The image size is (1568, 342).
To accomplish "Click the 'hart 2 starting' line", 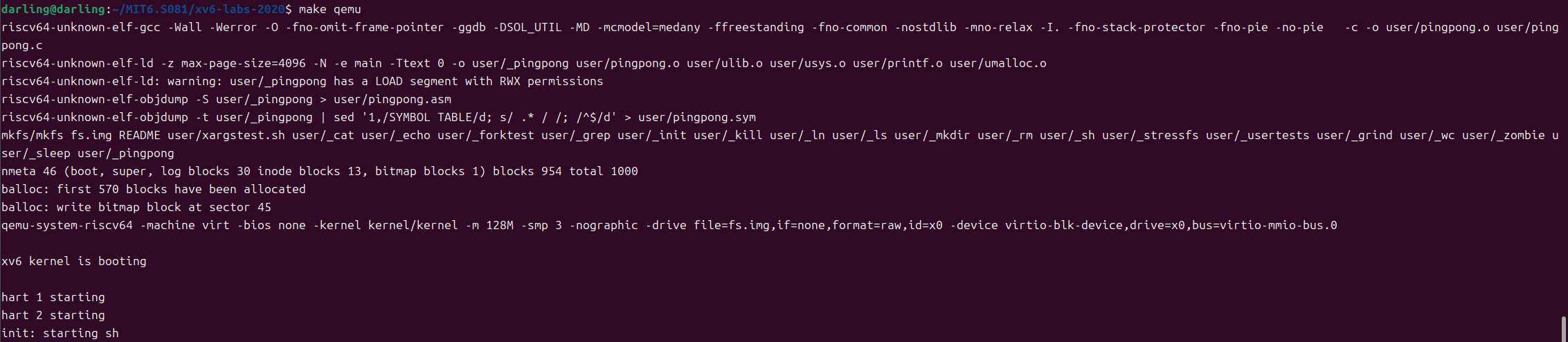I will click(53, 315).
